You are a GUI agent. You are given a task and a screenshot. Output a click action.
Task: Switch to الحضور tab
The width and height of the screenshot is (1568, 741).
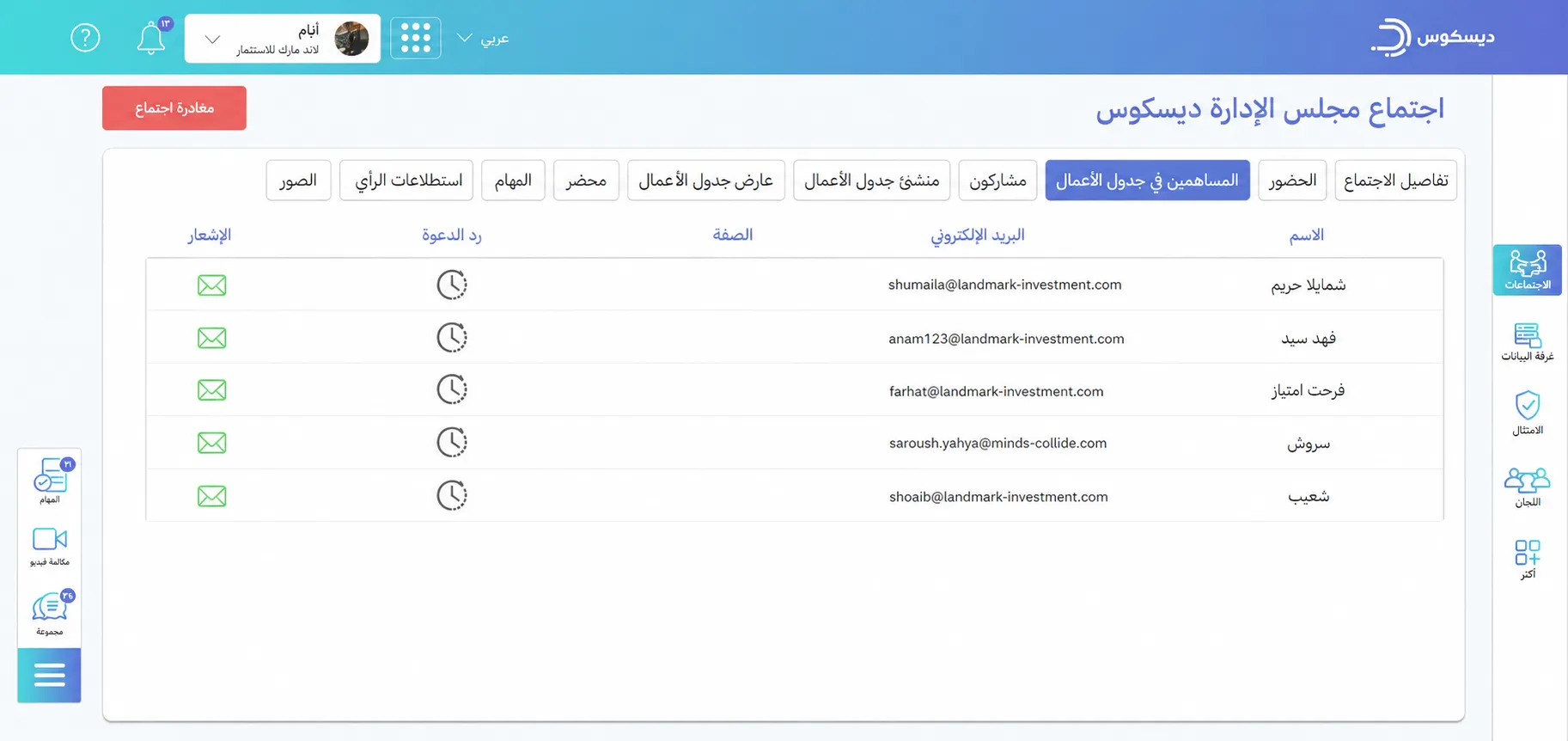[1292, 181]
